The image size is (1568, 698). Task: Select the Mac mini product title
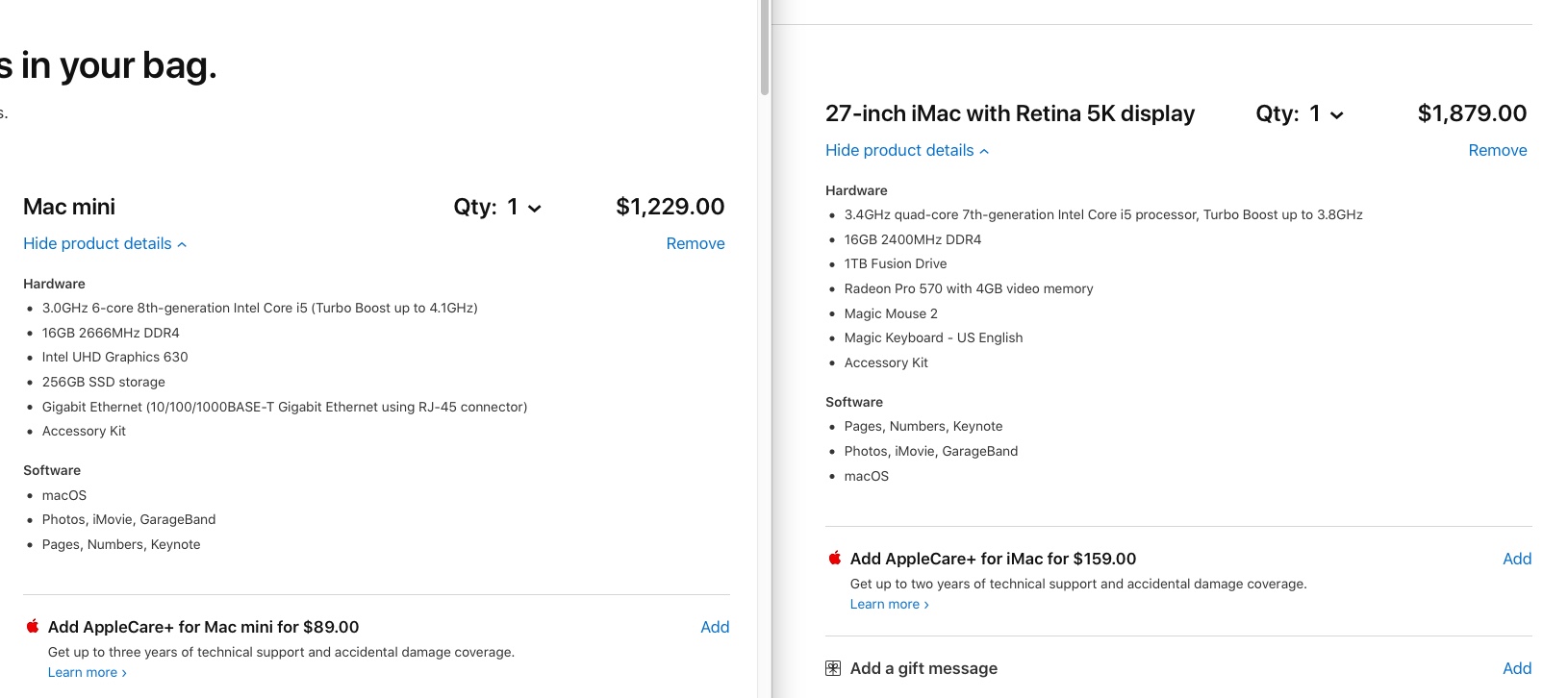point(69,207)
